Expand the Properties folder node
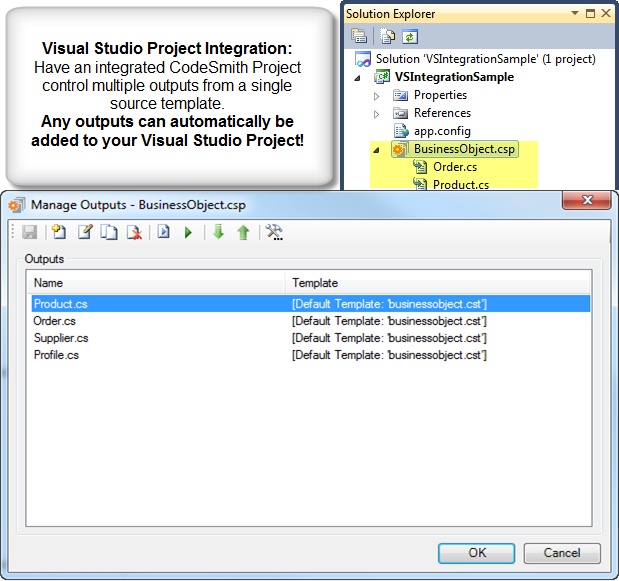 tap(376, 96)
